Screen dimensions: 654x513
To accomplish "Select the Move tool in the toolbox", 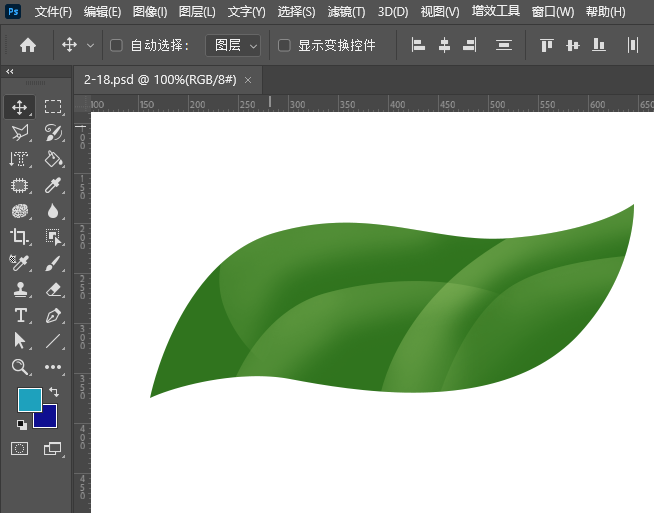I will 19,107.
